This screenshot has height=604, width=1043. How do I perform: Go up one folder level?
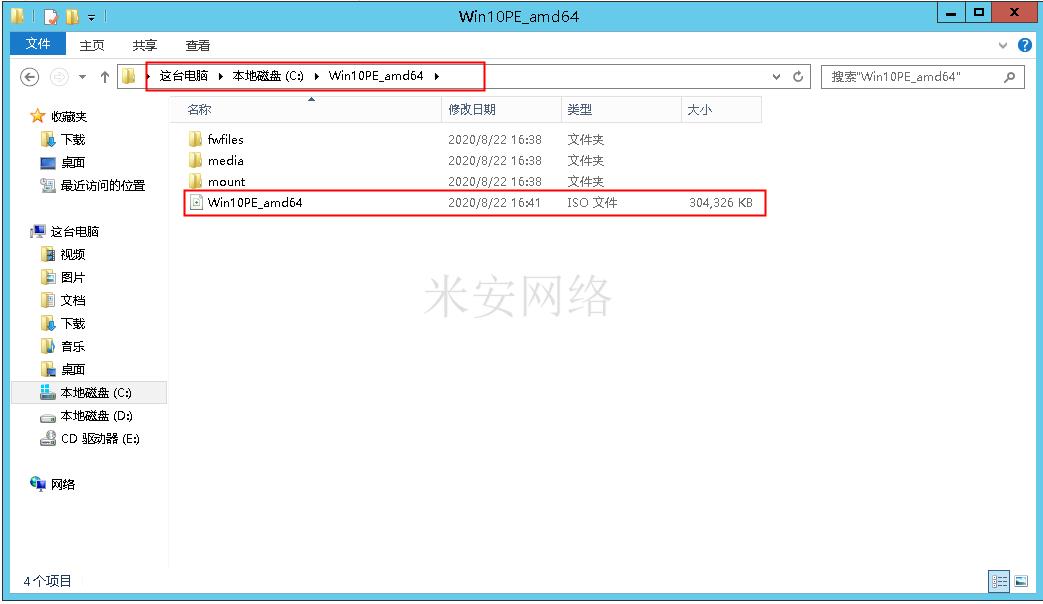104,77
